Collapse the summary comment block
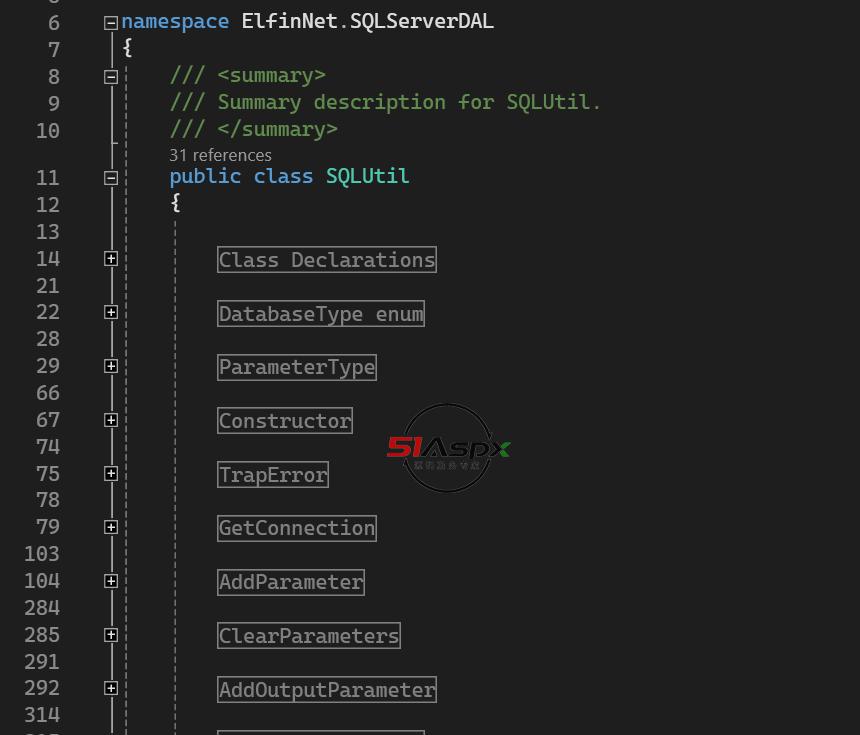 (111, 77)
